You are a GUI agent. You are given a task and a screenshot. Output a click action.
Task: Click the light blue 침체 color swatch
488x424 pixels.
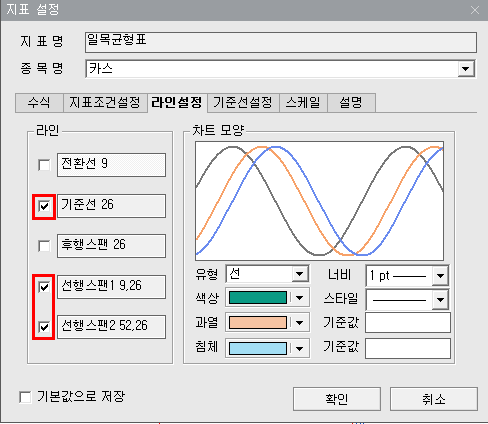(x=258, y=349)
